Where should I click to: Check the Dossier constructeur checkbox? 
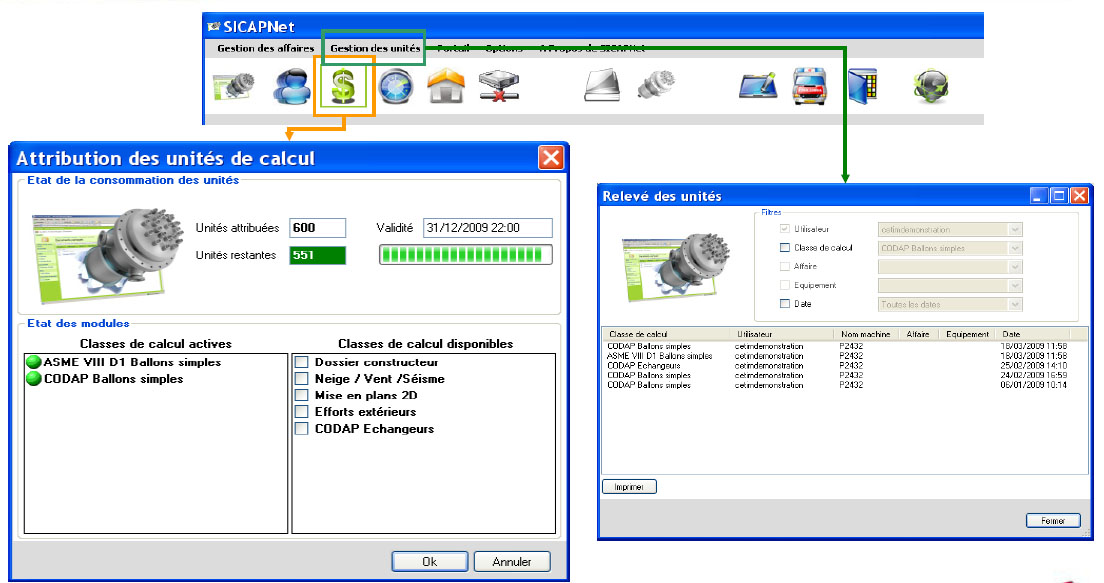(x=301, y=362)
